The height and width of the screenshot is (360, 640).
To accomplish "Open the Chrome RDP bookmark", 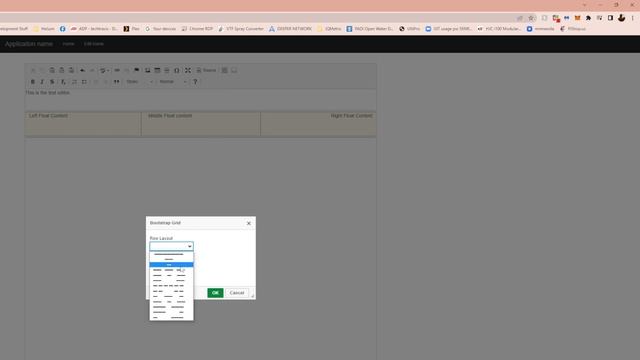I will [x=198, y=29].
